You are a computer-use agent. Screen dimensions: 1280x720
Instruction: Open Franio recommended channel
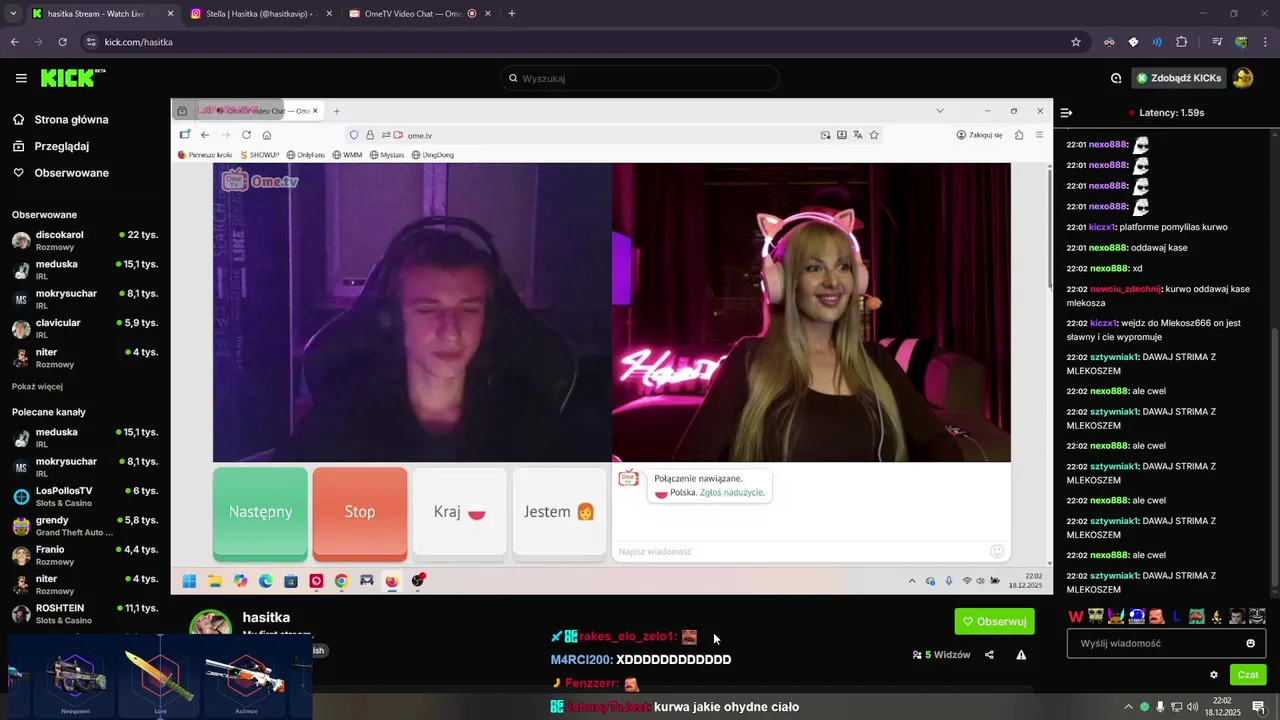(85, 554)
